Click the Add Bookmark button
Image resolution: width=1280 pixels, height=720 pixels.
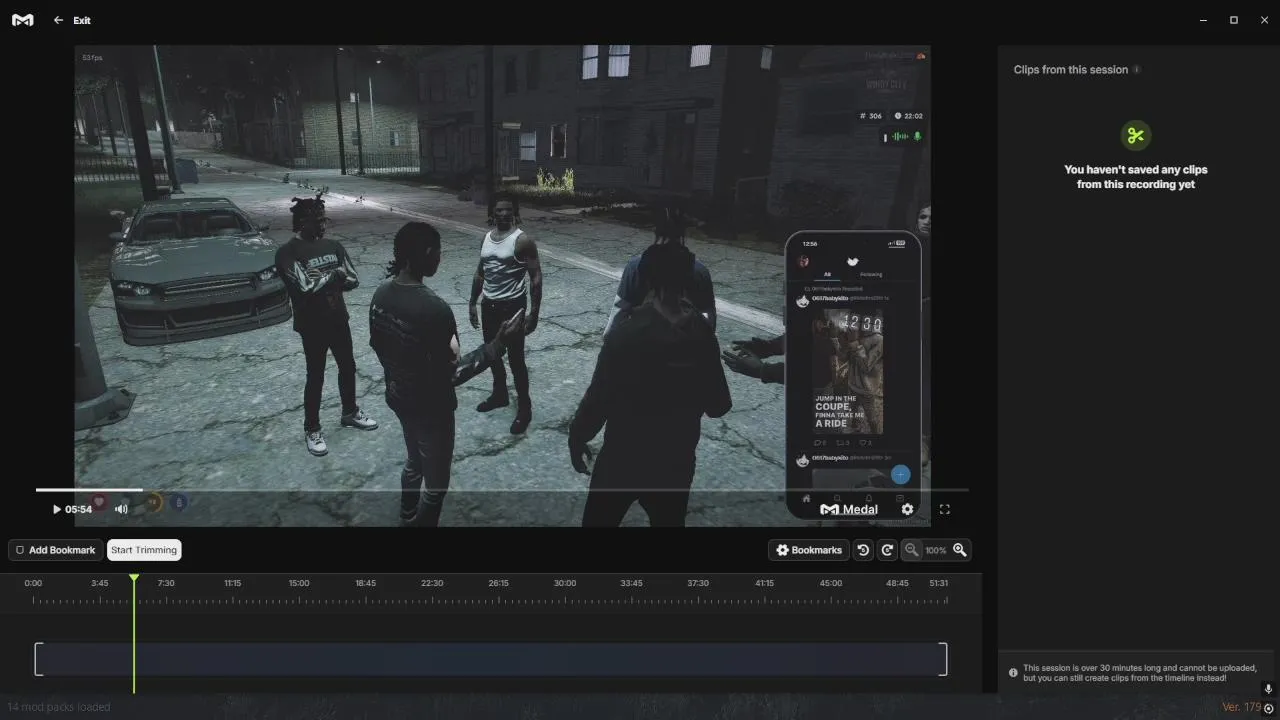pyautogui.click(x=56, y=550)
